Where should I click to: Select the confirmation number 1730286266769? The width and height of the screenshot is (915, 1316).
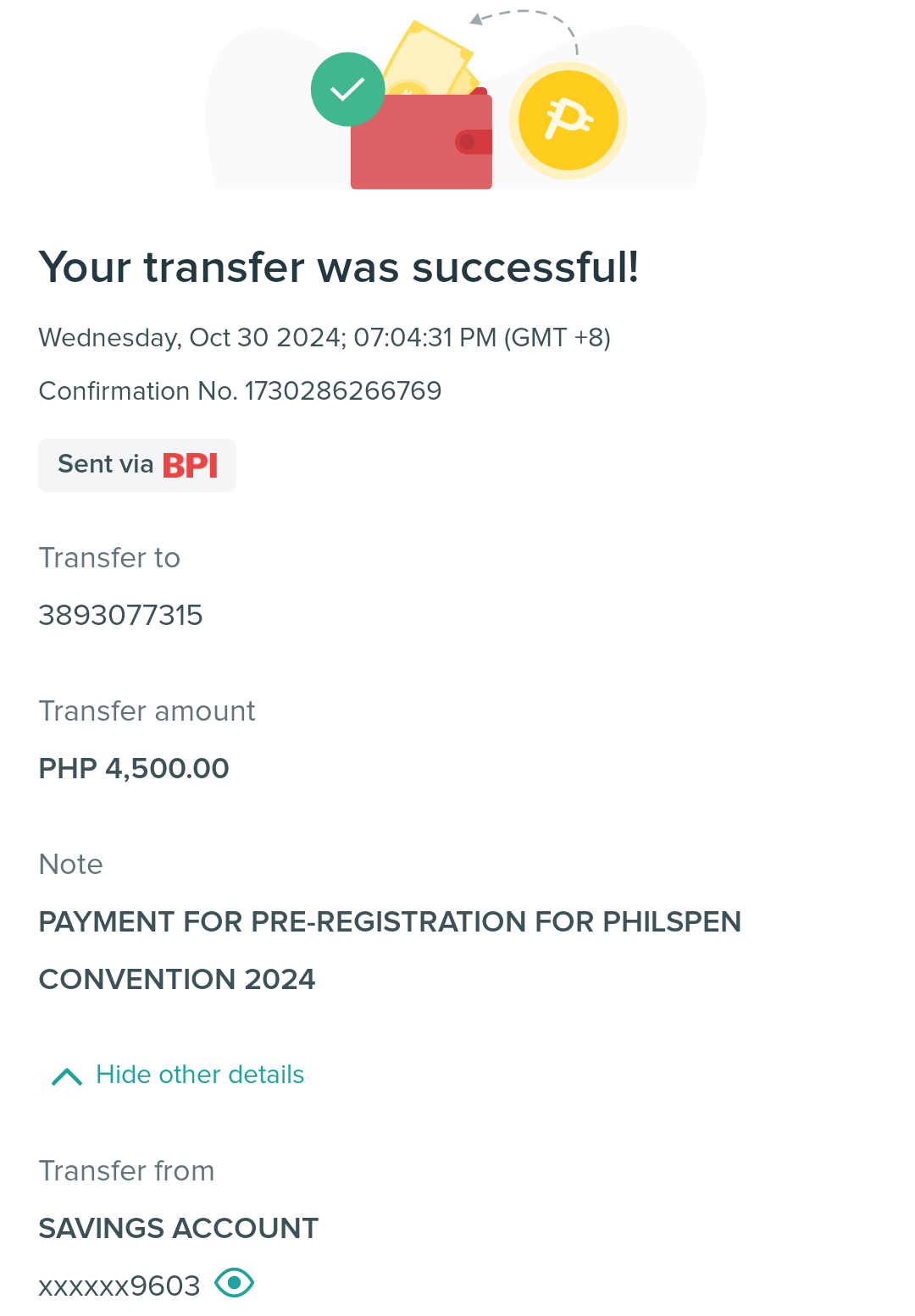(x=343, y=391)
